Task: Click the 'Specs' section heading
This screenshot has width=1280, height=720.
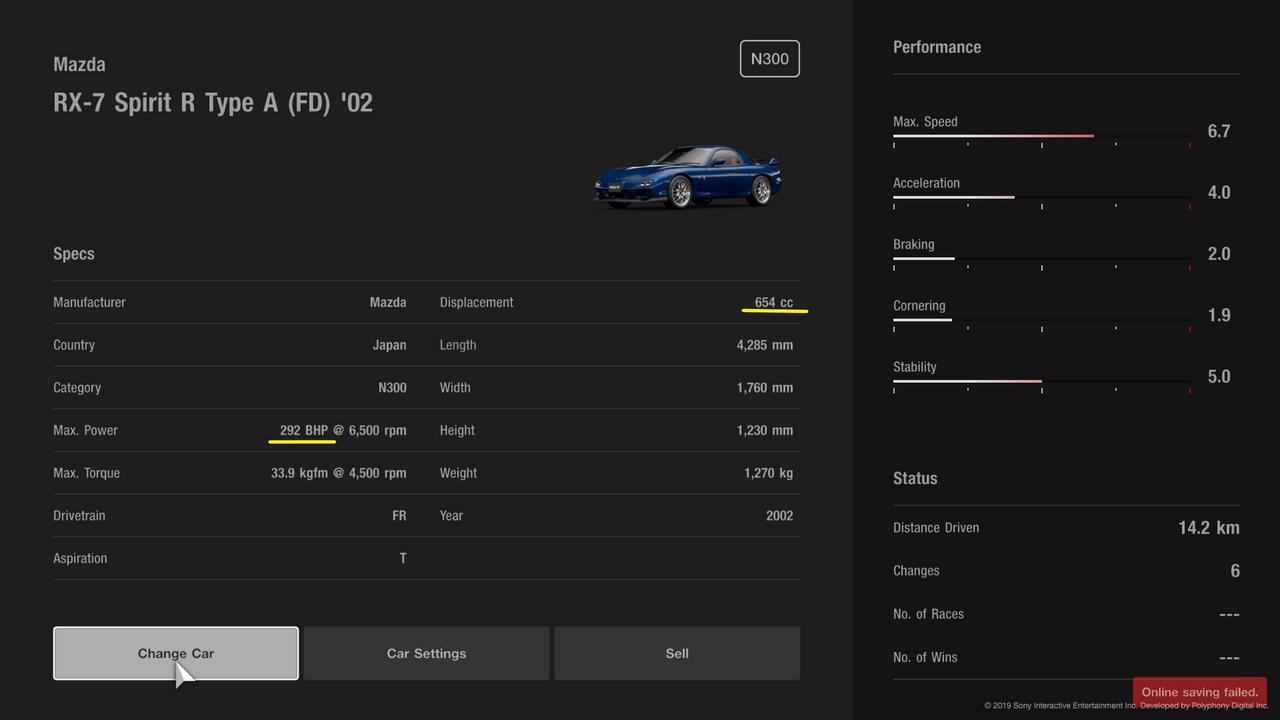Action: [x=74, y=254]
